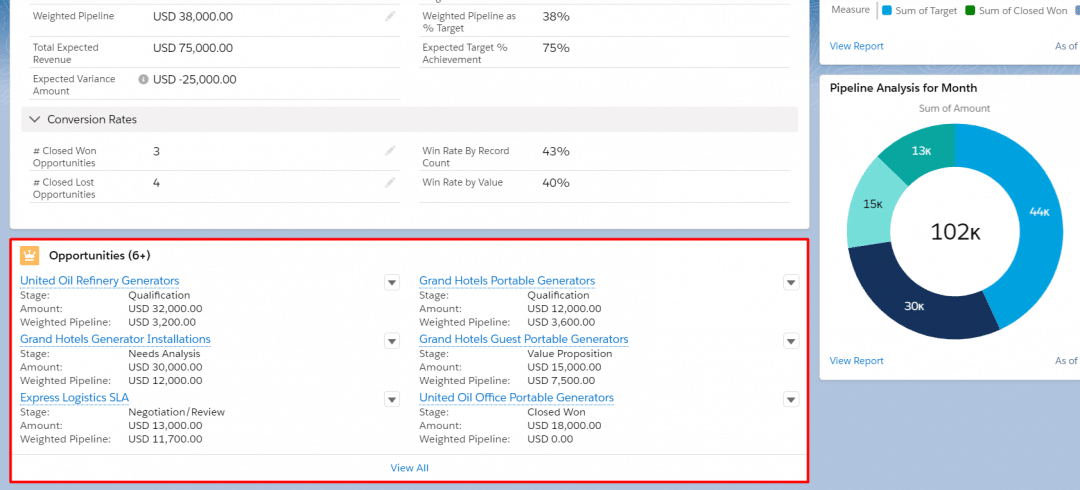The width and height of the screenshot is (1080, 490).
Task: Edit the # Closed Won Opportunities pencil
Action: (x=391, y=151)
